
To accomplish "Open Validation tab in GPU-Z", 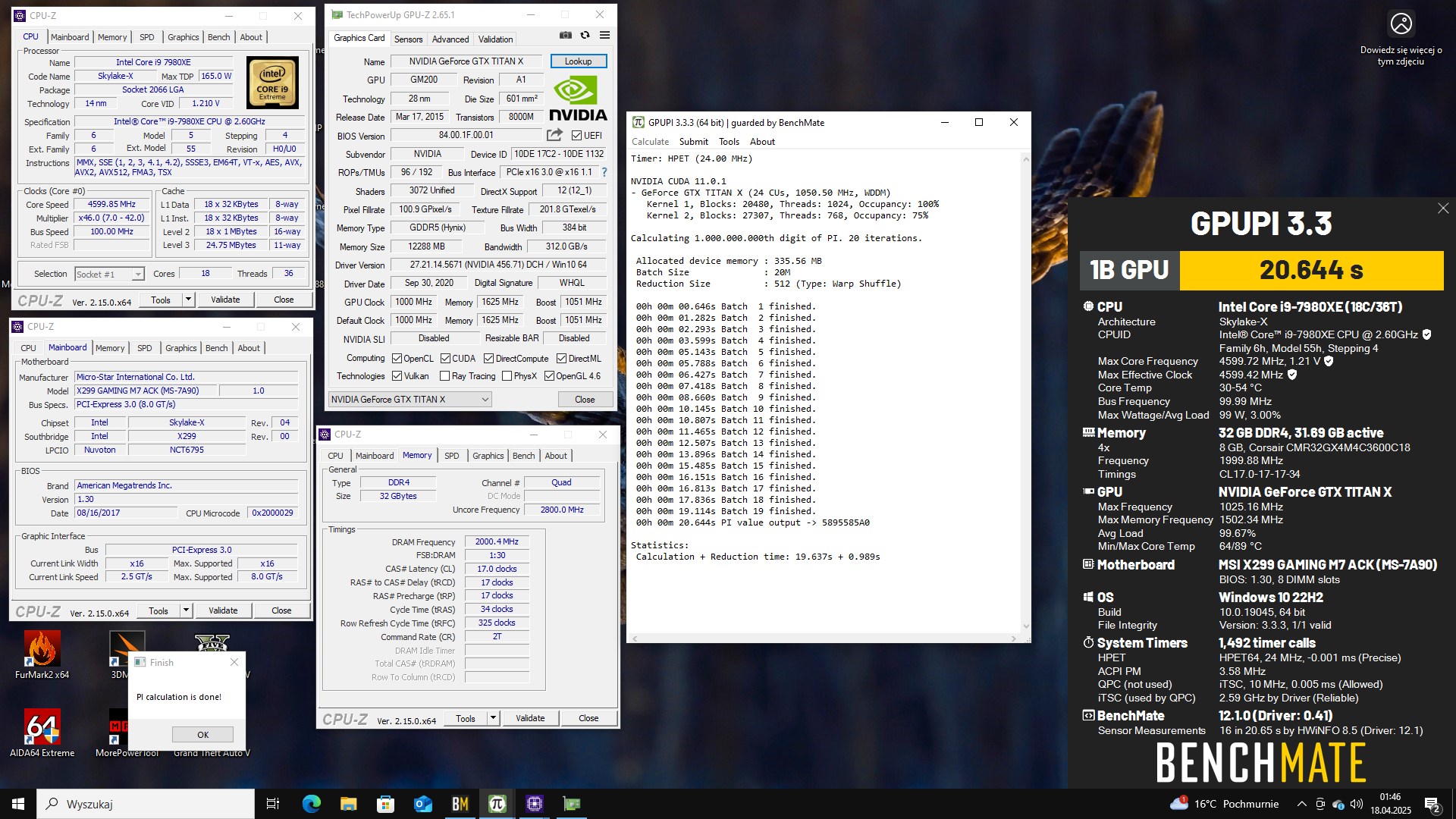I will pyautogui.click(x=495, y=39).
